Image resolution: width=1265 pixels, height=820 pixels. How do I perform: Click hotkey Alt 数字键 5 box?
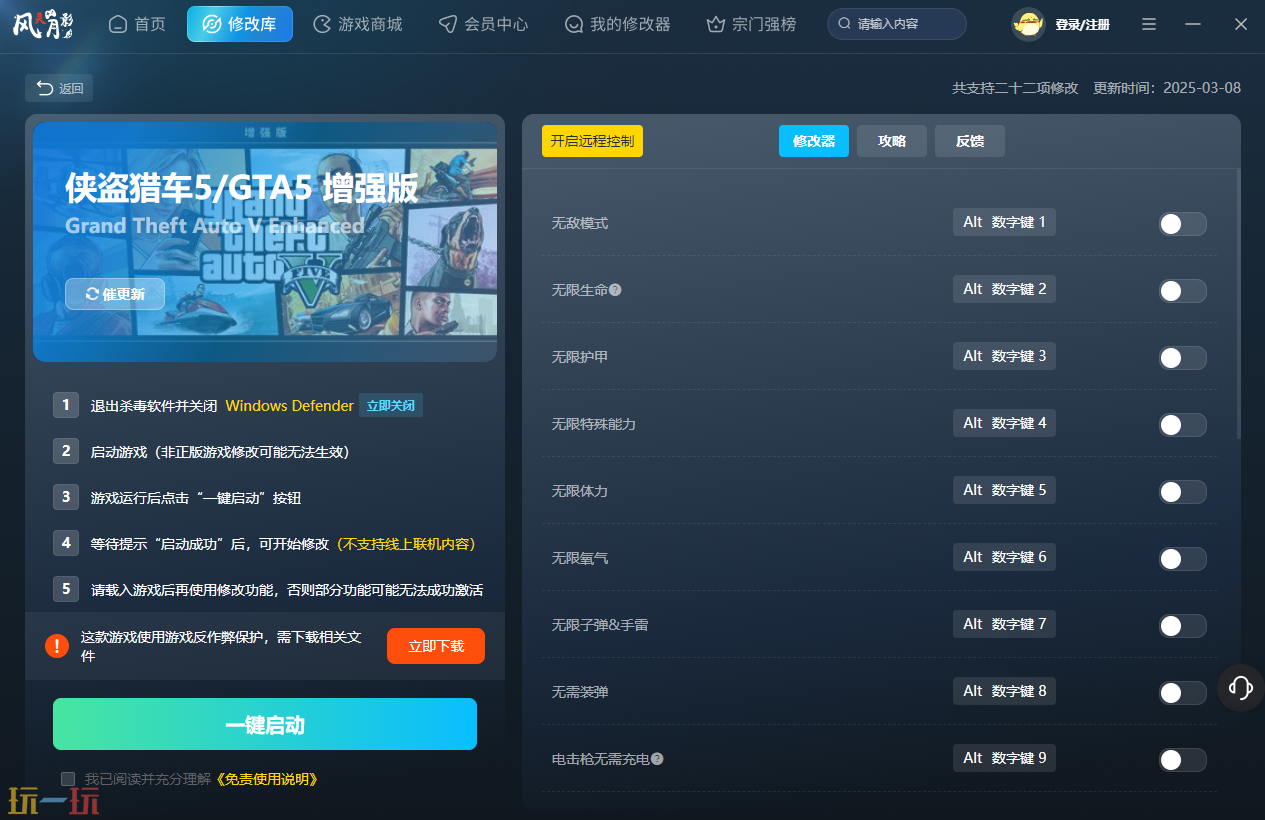click(1004, 490)
